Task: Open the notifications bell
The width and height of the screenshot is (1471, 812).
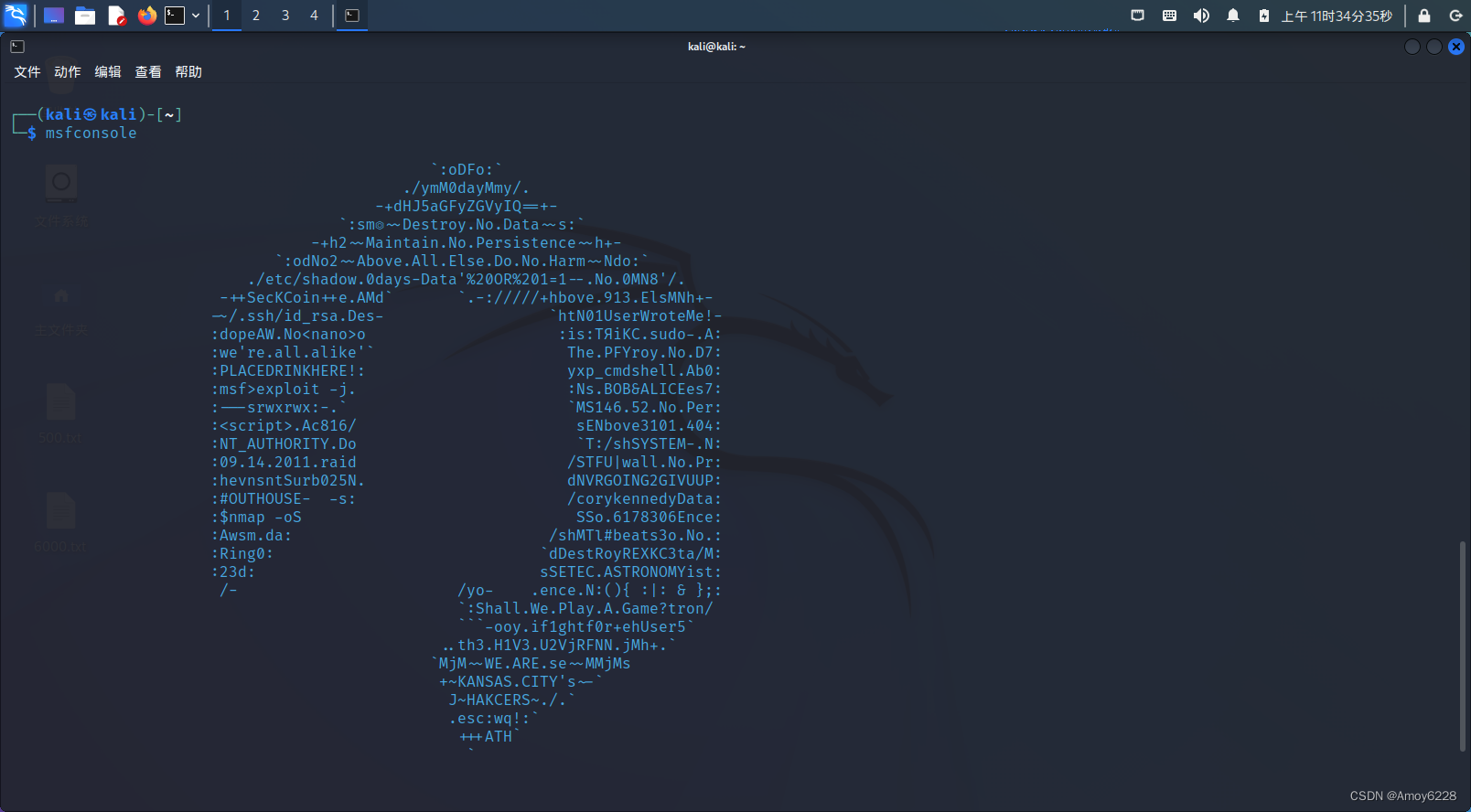Action: pos(1233,16)
